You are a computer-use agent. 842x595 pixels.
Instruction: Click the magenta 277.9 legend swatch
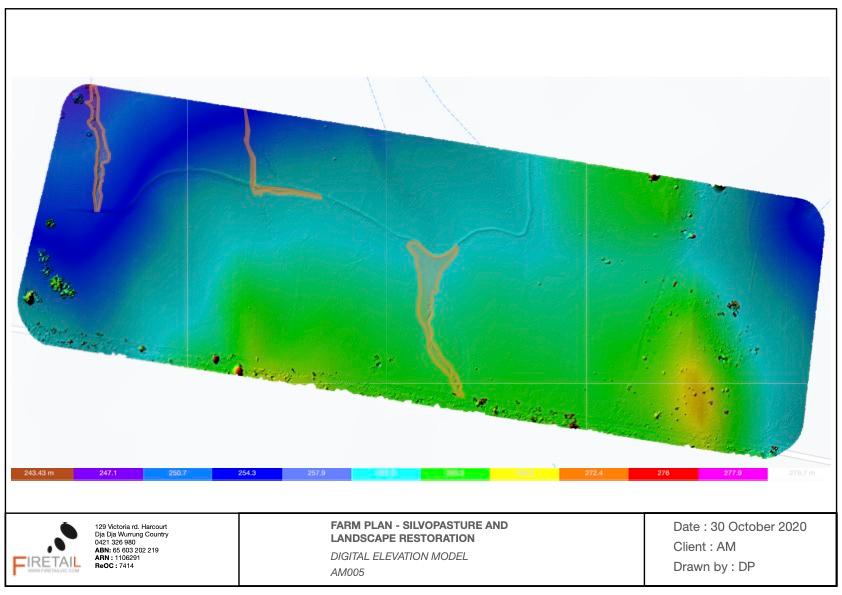click(732, 473)
